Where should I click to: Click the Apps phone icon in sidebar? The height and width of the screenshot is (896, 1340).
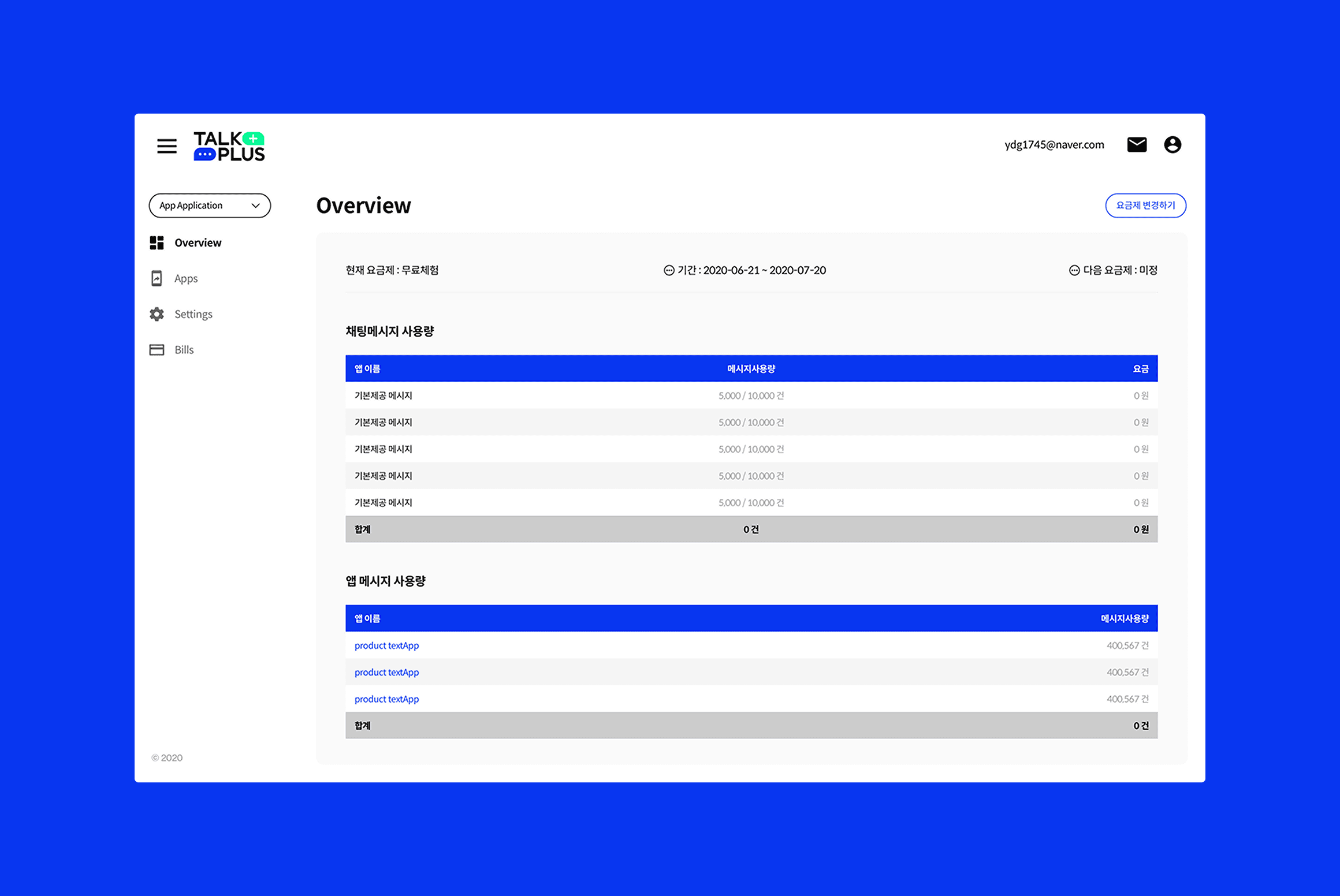(x=157, y=278)
